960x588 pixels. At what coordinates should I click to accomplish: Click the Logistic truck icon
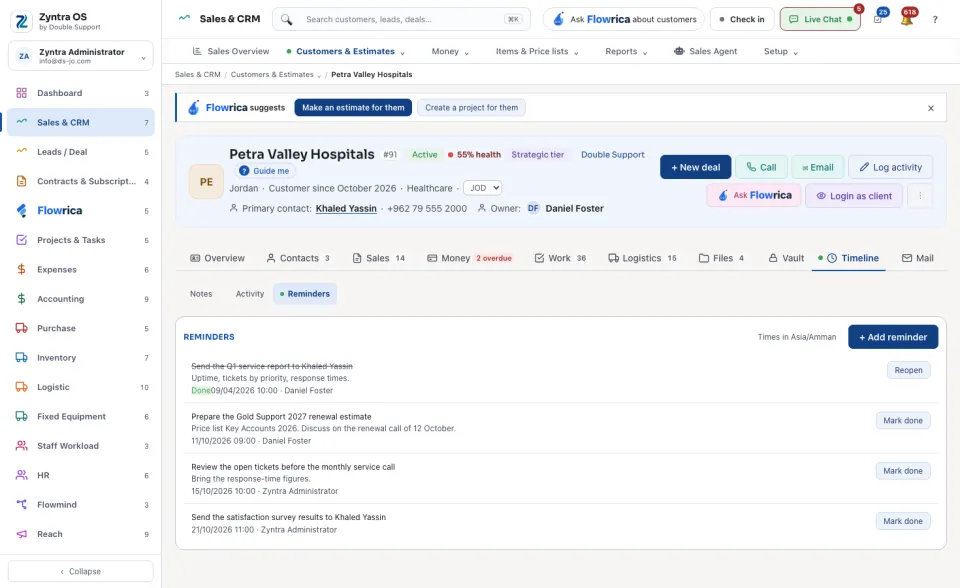(x=21, y=387)
